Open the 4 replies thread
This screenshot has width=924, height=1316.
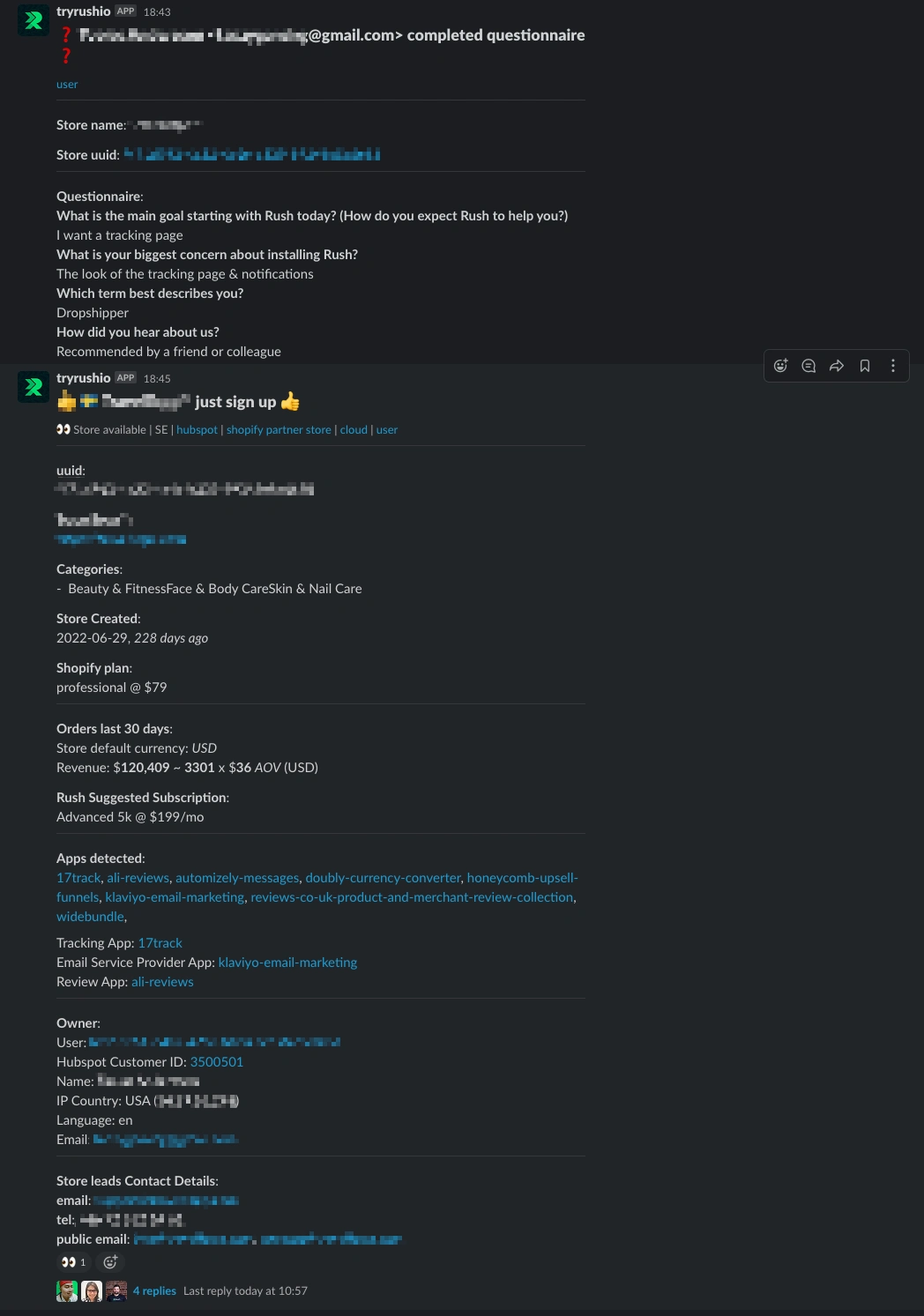155,1290
